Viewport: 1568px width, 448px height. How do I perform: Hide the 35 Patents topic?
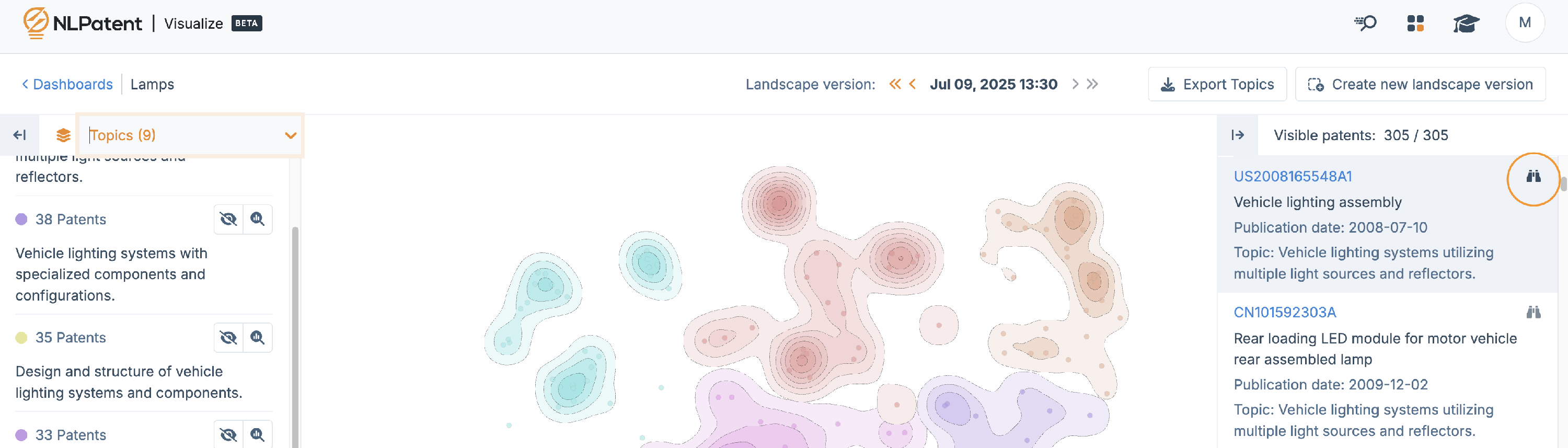228,337
